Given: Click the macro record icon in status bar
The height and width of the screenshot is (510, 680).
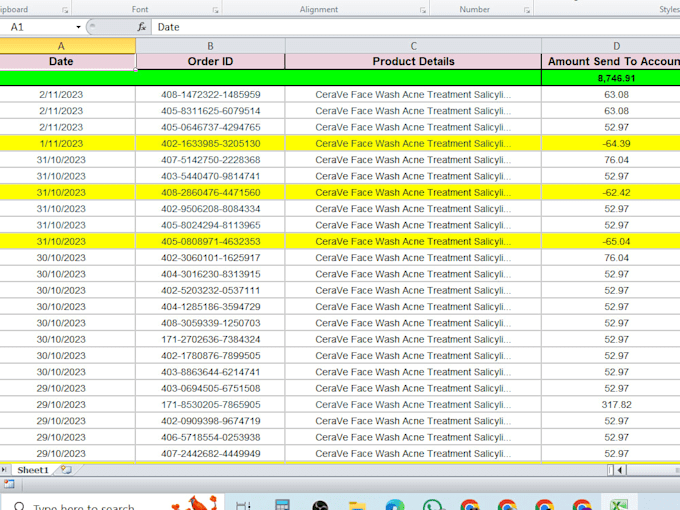Looking at the screenshot, I should pyautogui.click(x=9, y=484).
